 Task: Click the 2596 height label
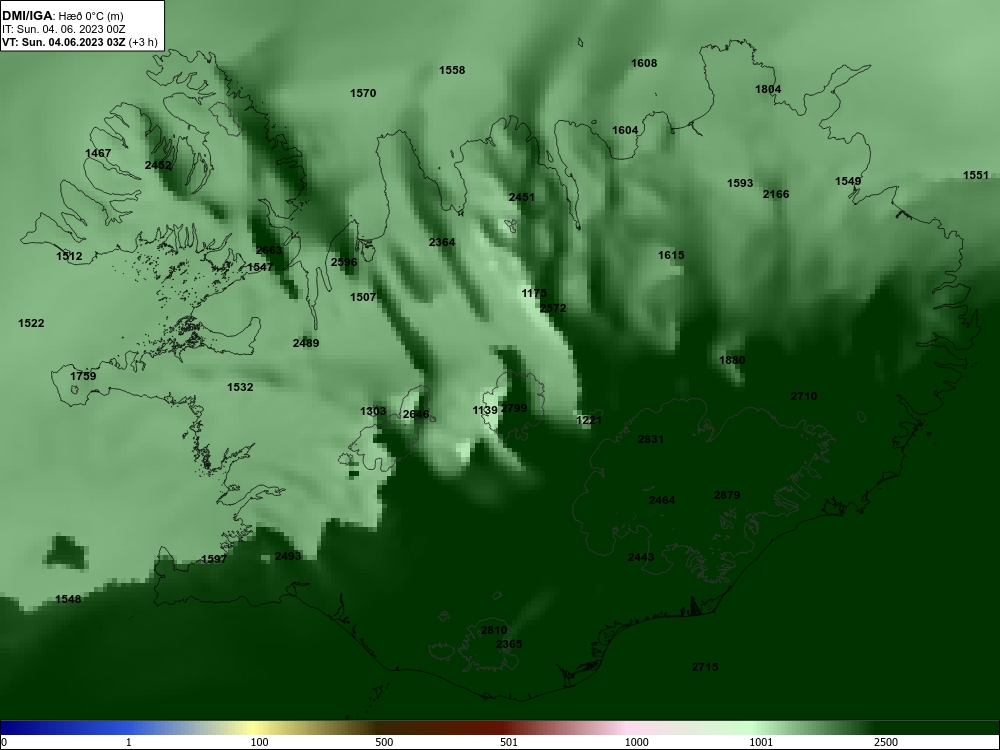[x=344, y=262]
